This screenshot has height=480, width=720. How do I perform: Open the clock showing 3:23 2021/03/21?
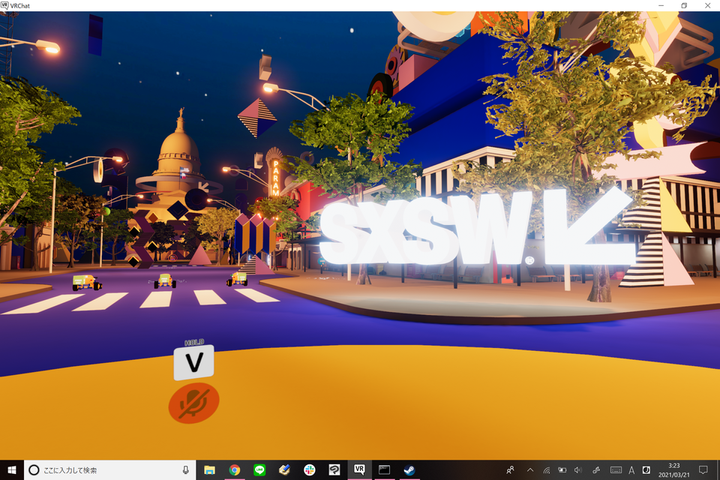674,470
